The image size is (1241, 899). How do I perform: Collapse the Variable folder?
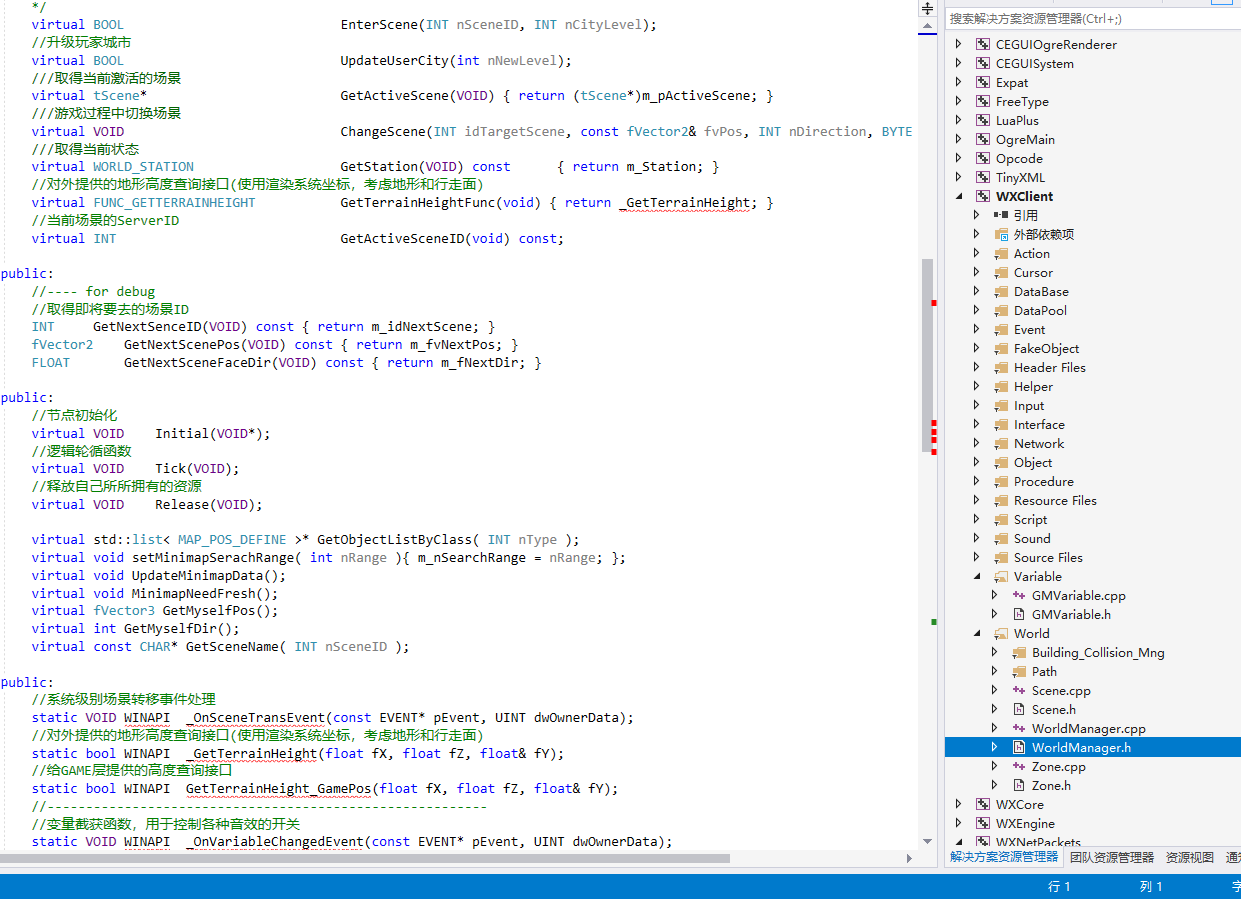tap(977, 577)
